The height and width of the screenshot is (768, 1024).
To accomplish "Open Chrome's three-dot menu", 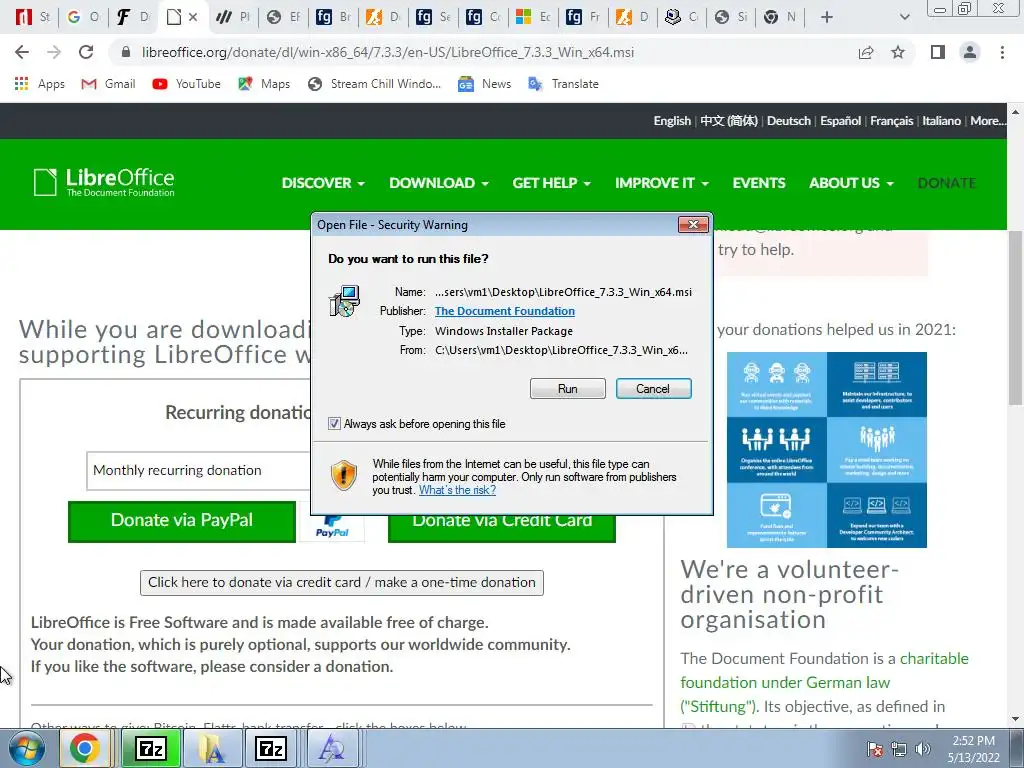I will click(x=1002, y=52).
